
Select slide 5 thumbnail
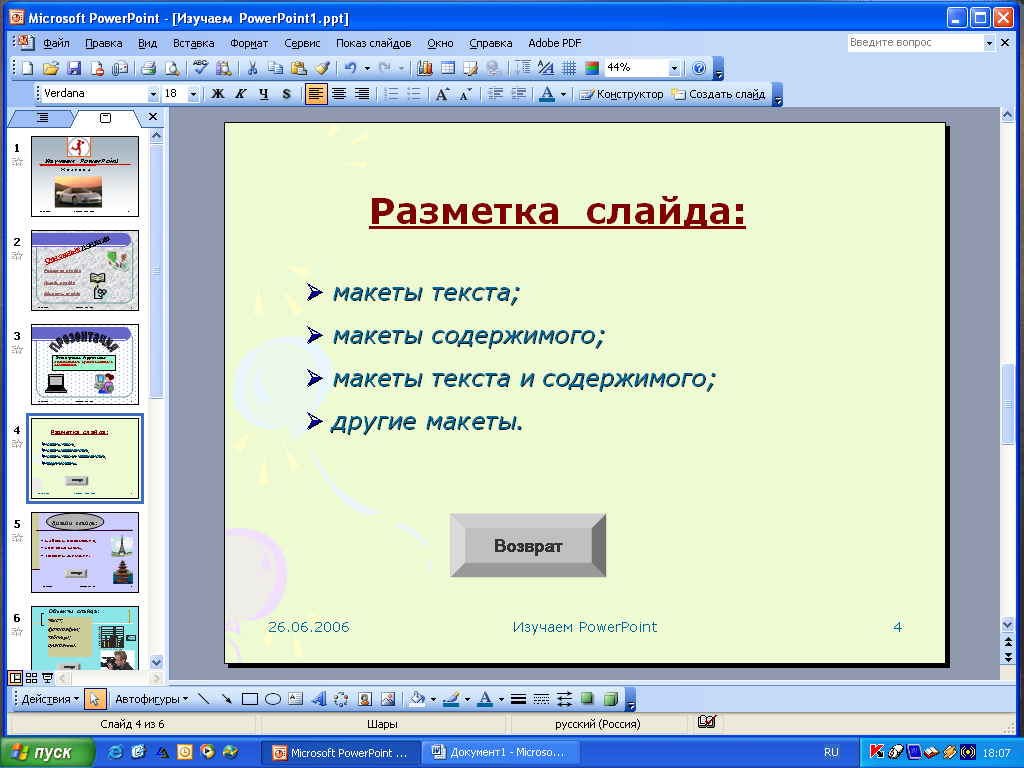coord(85,552)
